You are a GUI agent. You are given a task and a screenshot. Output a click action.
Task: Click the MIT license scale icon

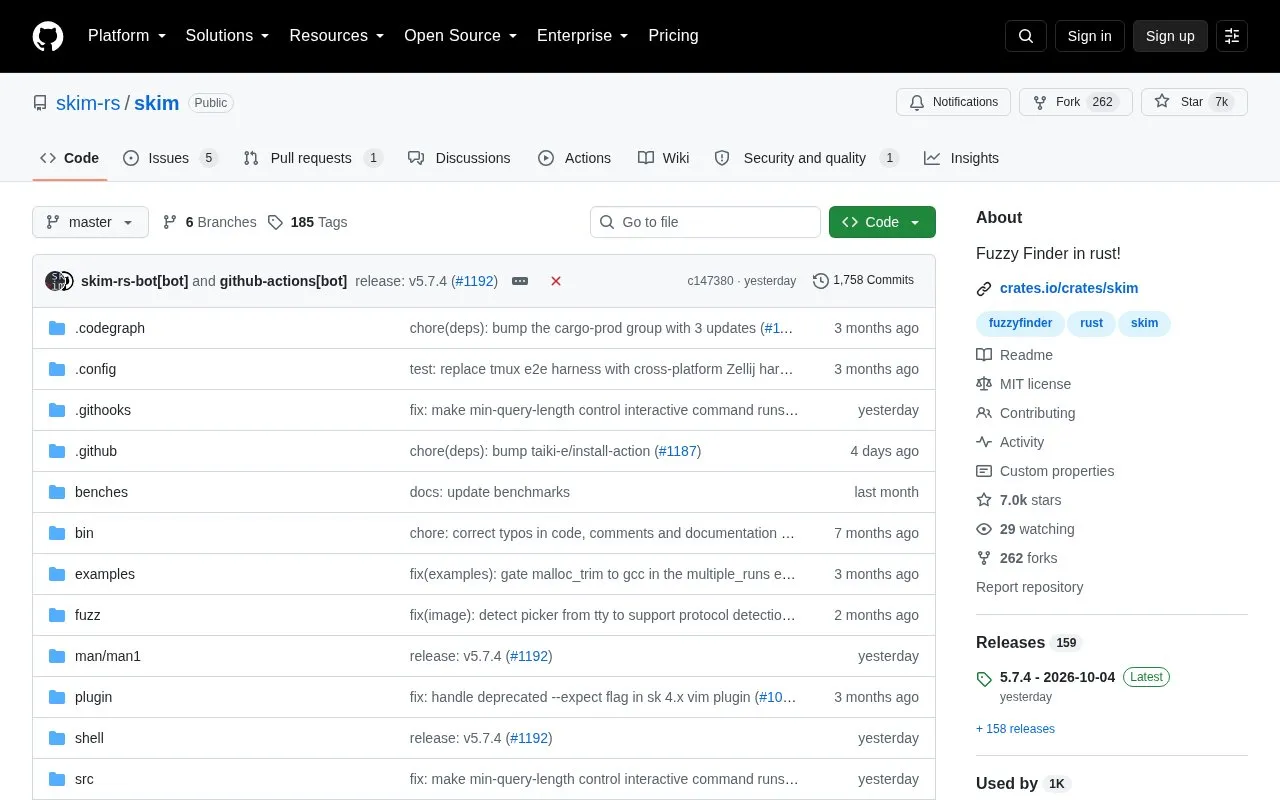tap(984, 384)
